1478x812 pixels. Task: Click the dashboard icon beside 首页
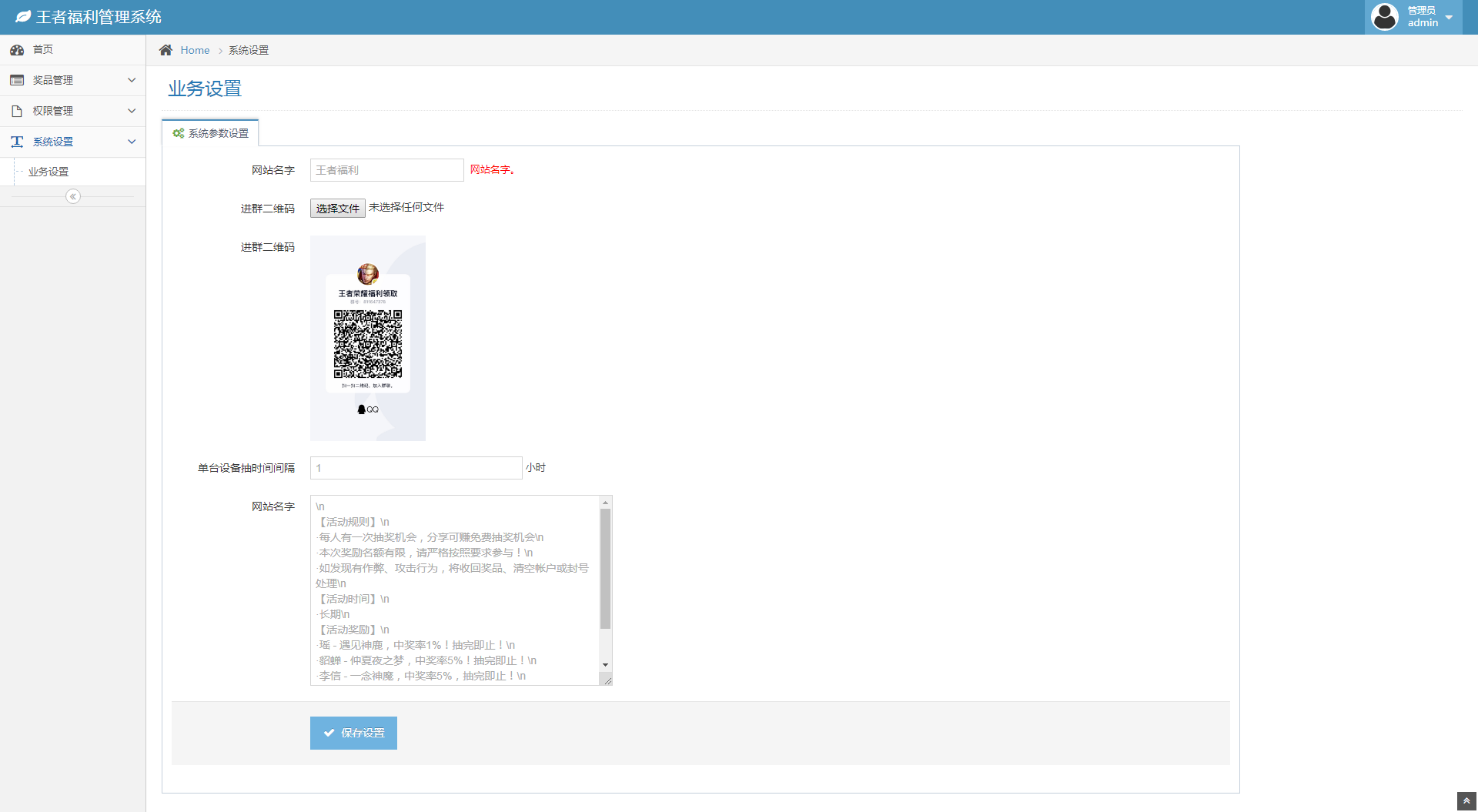(x=17, y=50)
